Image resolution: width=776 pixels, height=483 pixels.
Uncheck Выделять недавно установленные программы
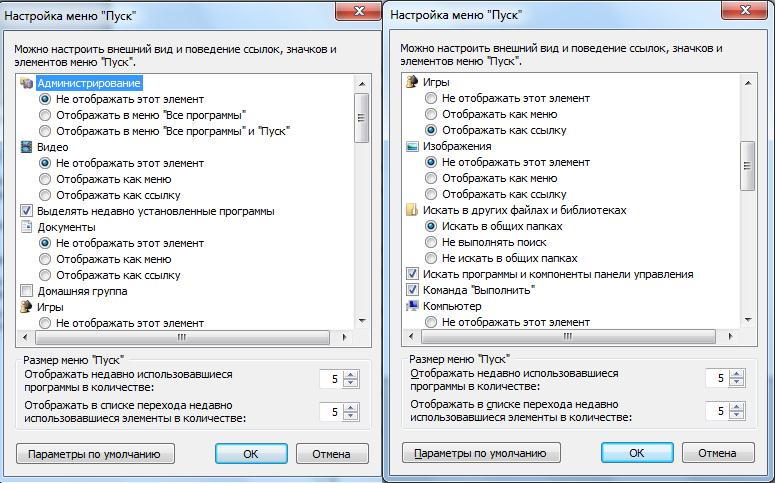click(x=26, y=211)
